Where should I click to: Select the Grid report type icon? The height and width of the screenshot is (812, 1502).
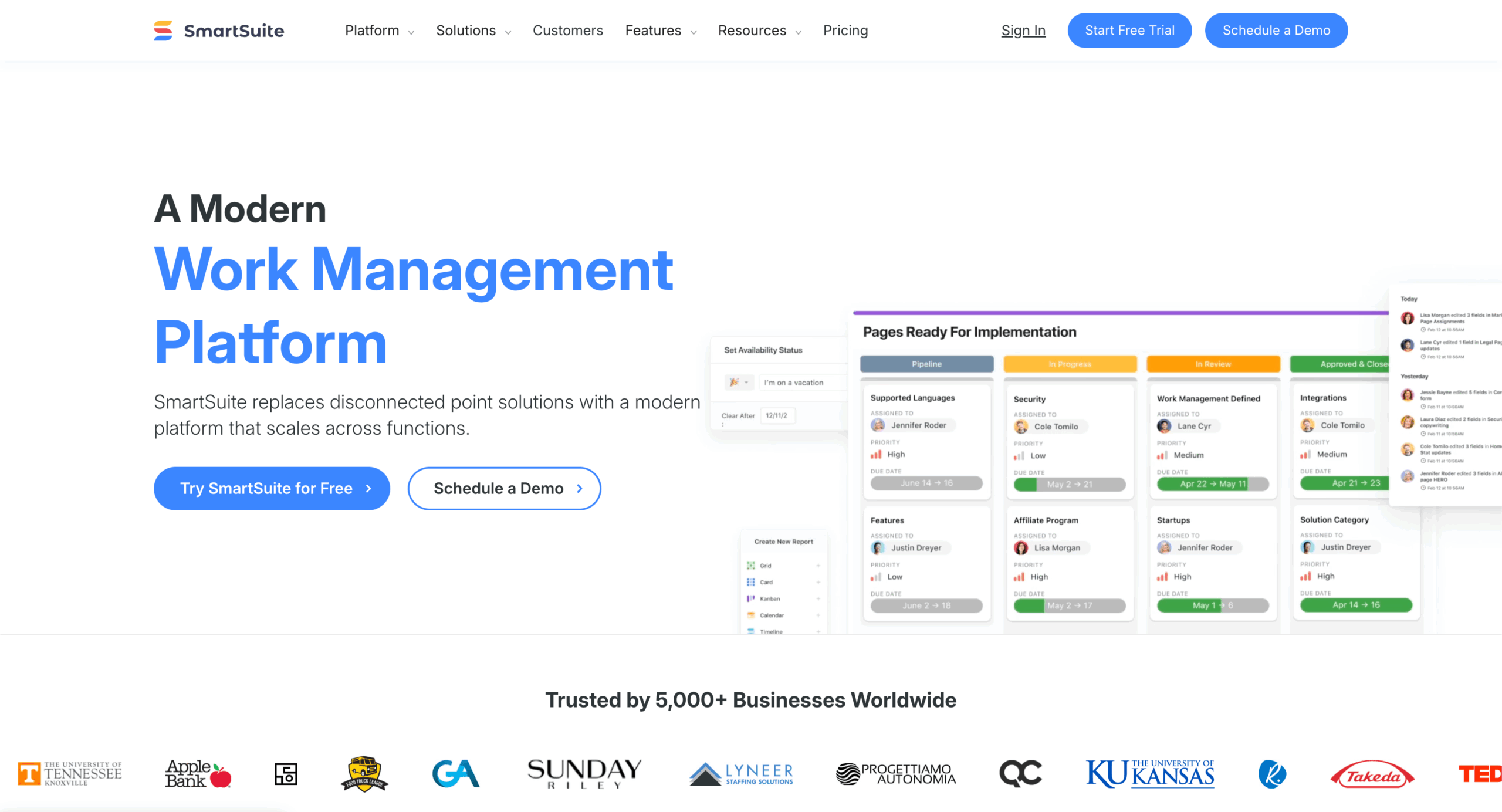pyautogui.click(x=751, y=565)
